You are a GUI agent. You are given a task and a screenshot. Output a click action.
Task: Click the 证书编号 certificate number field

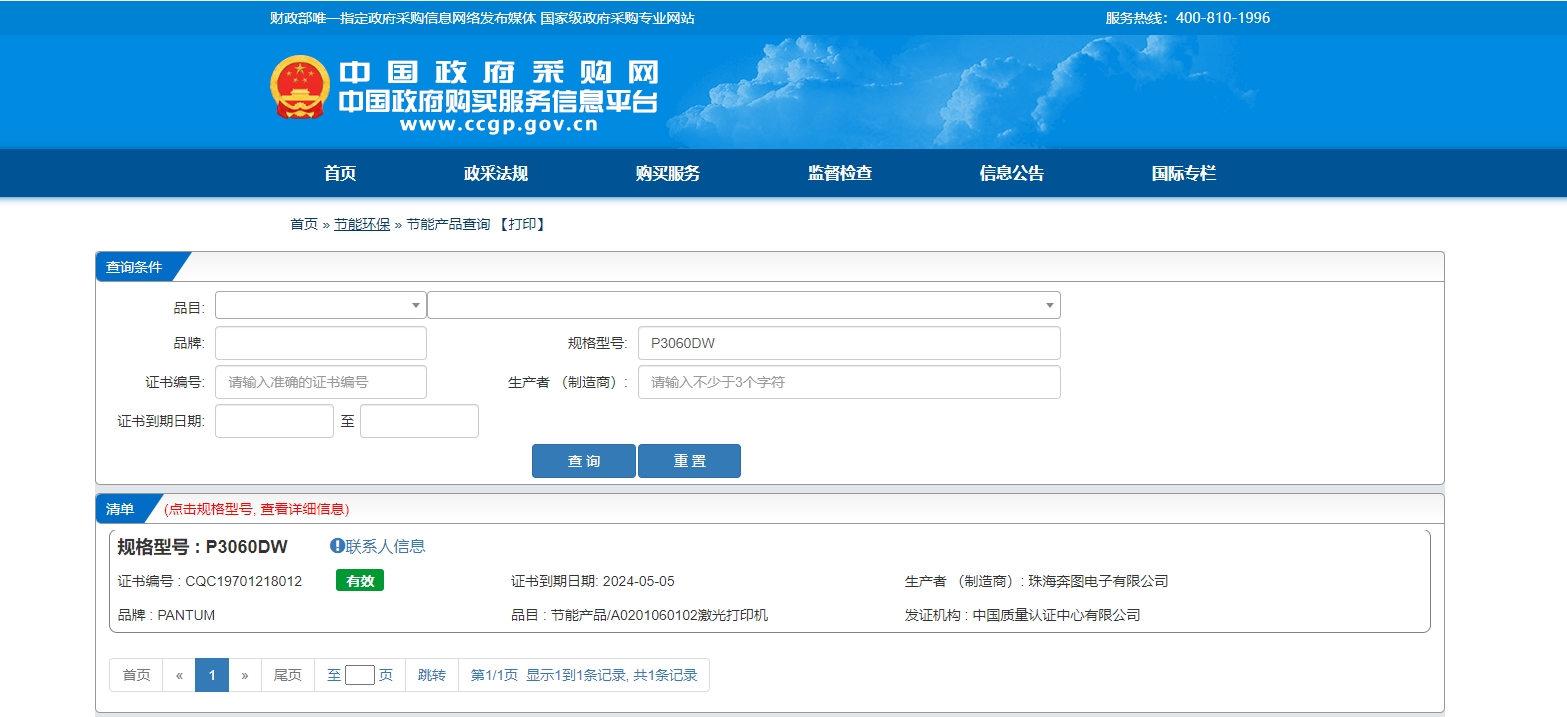[x=320, y=382]
